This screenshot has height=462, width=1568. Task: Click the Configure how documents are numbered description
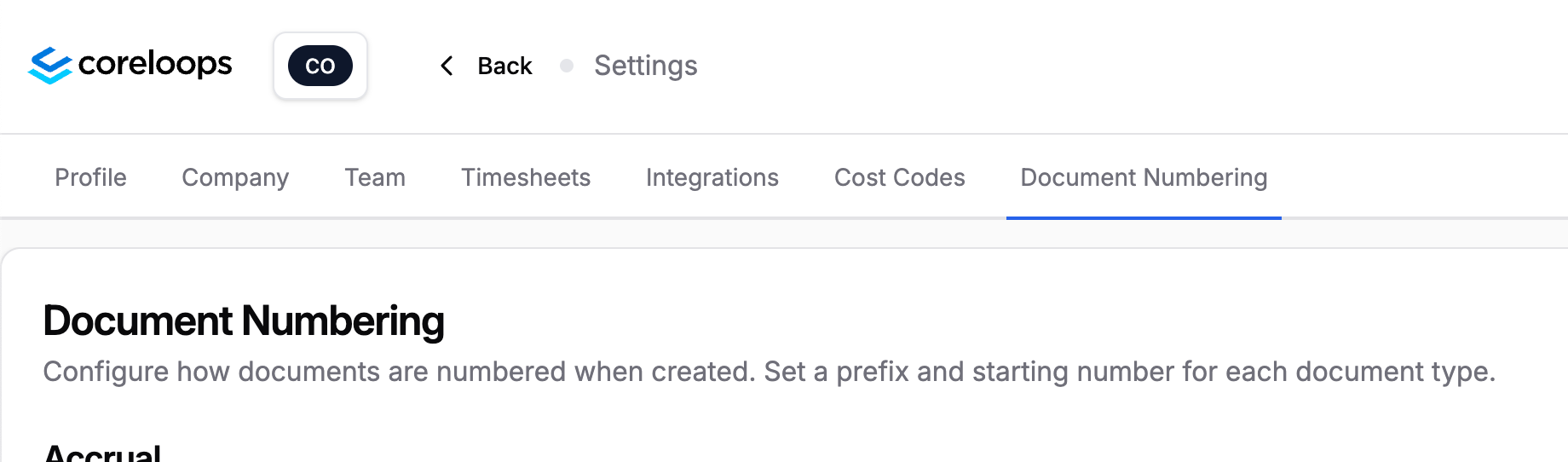click(x=770, y=372)
